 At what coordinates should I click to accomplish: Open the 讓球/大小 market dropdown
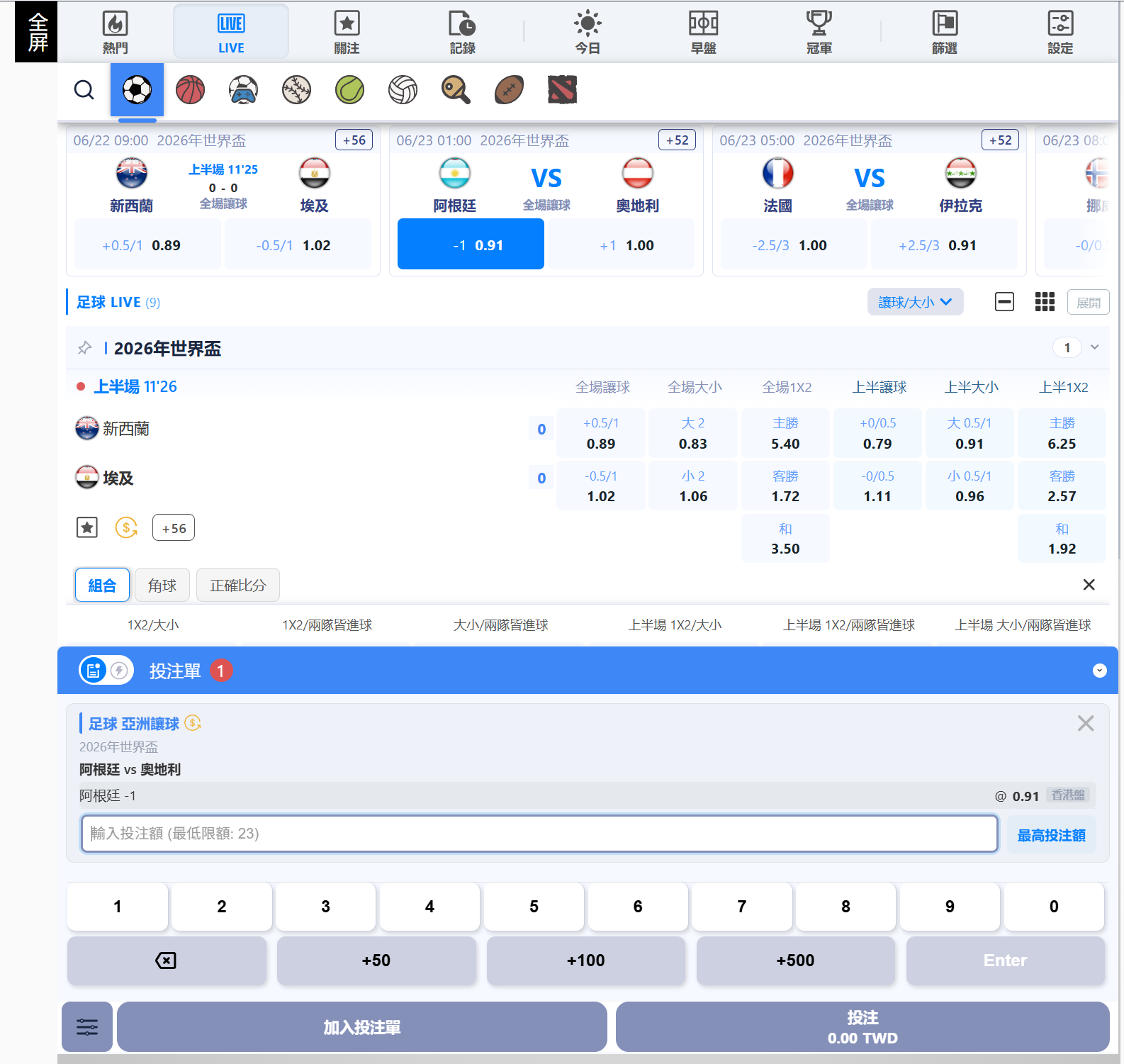pos(915,302)
